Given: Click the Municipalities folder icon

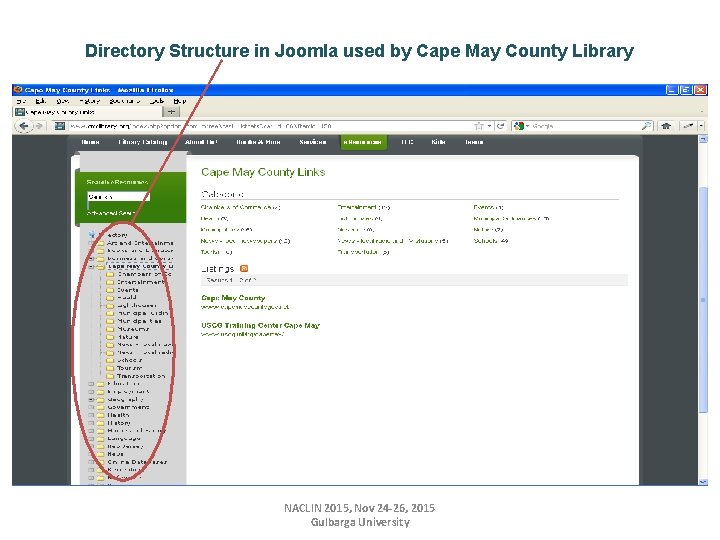Looking at the screenshot, I should pyautogui.click(x=110, y=321).
